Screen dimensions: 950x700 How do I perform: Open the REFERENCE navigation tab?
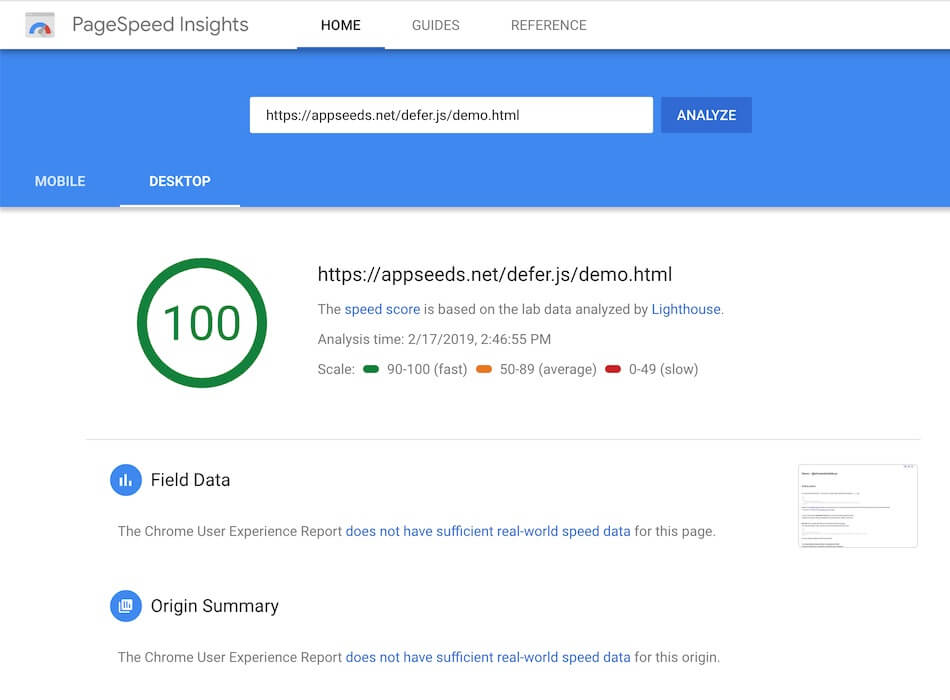click(x=549, y=25)
